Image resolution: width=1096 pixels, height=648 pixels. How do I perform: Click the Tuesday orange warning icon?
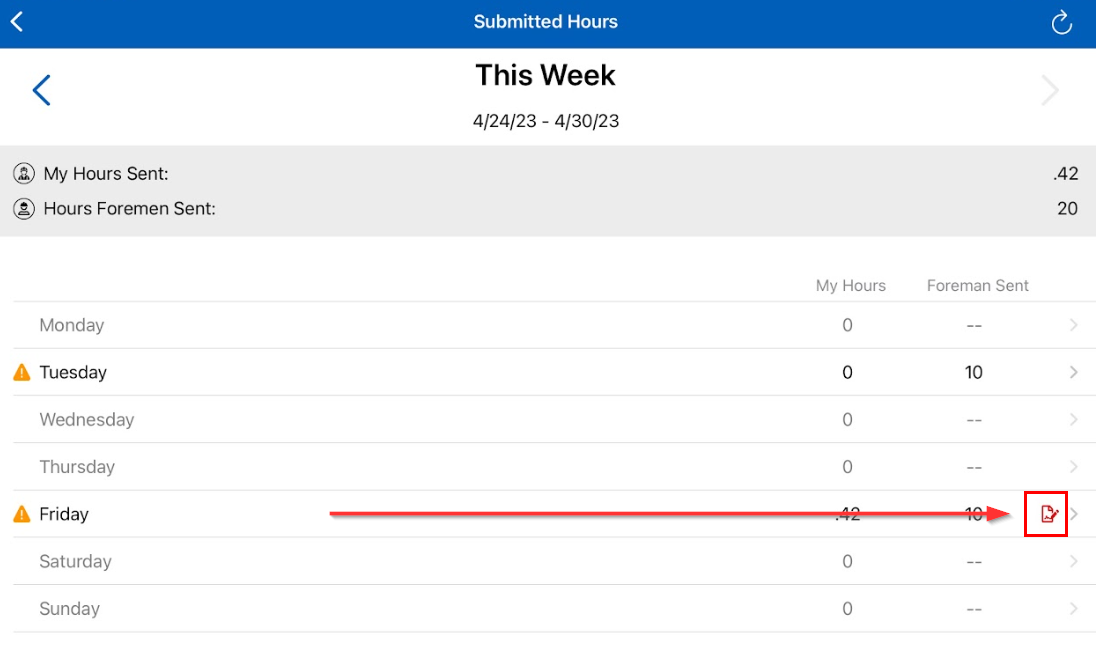[x=22, y=373]
